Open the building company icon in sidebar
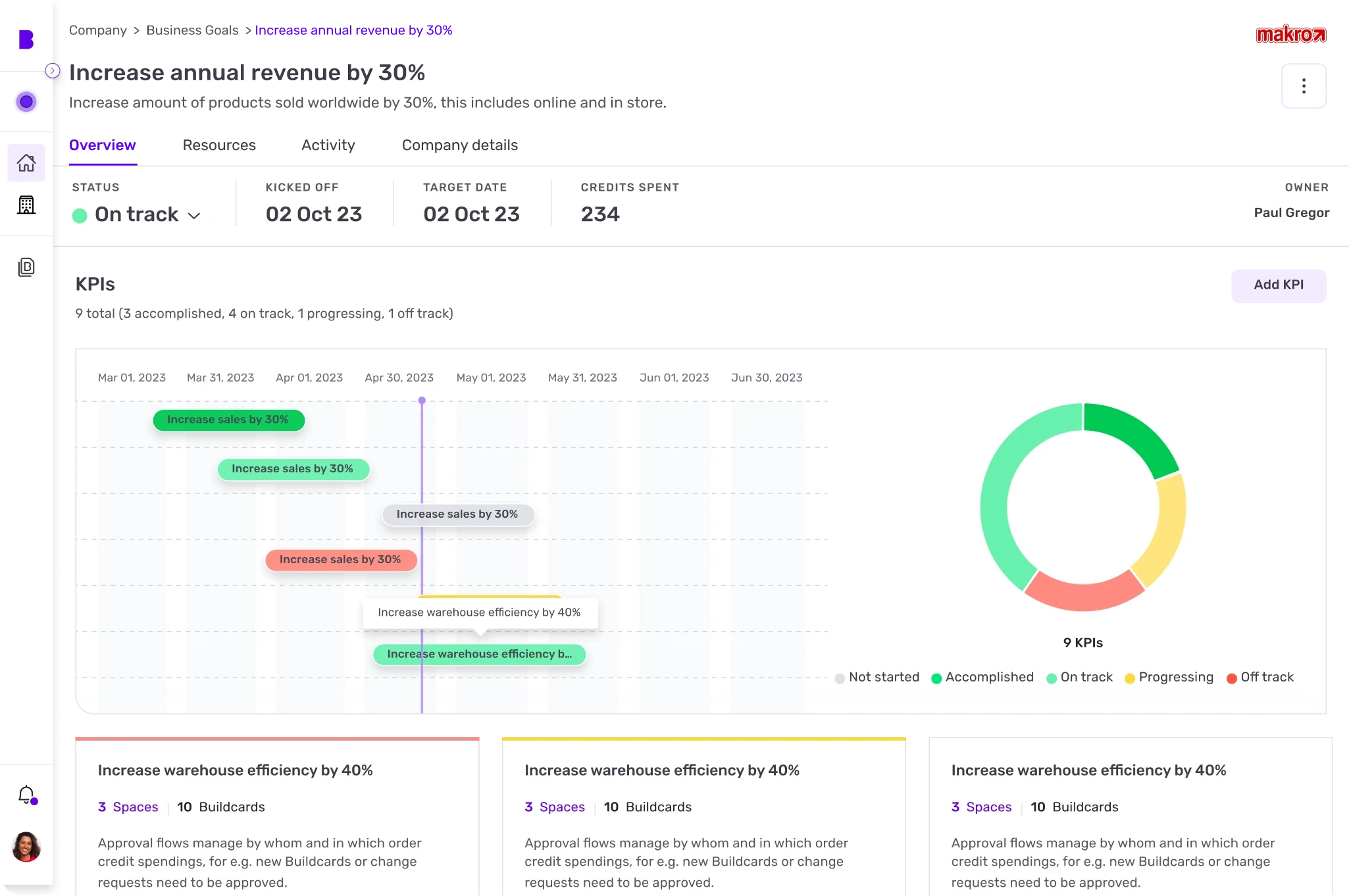The image size is (1349, 896). pyautogui.click(x=26, y=205)
